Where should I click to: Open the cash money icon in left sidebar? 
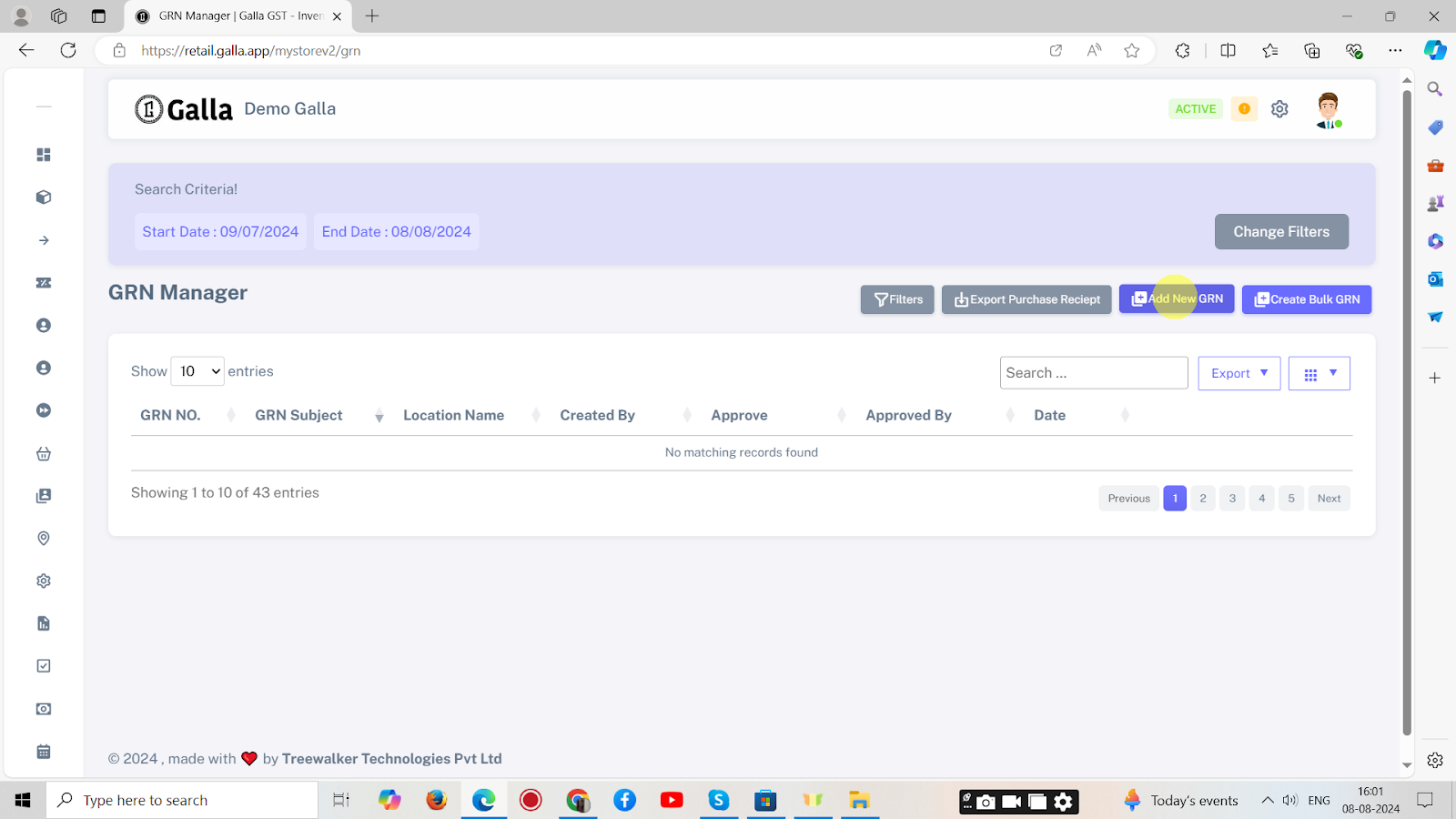pyautogui.click(x=44, y=709)
